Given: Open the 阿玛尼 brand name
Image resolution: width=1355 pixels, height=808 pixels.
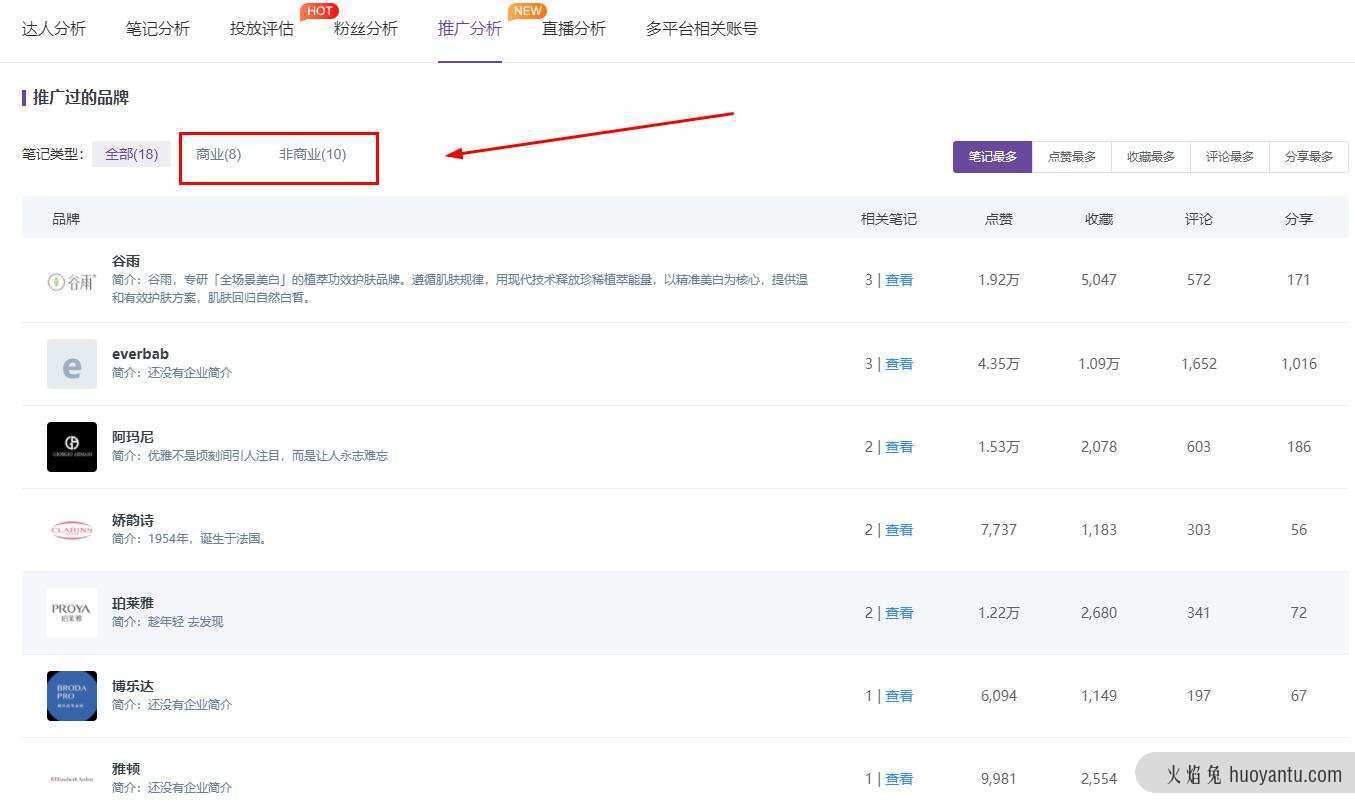Looking at the screenshot, I should click(133, 437).
